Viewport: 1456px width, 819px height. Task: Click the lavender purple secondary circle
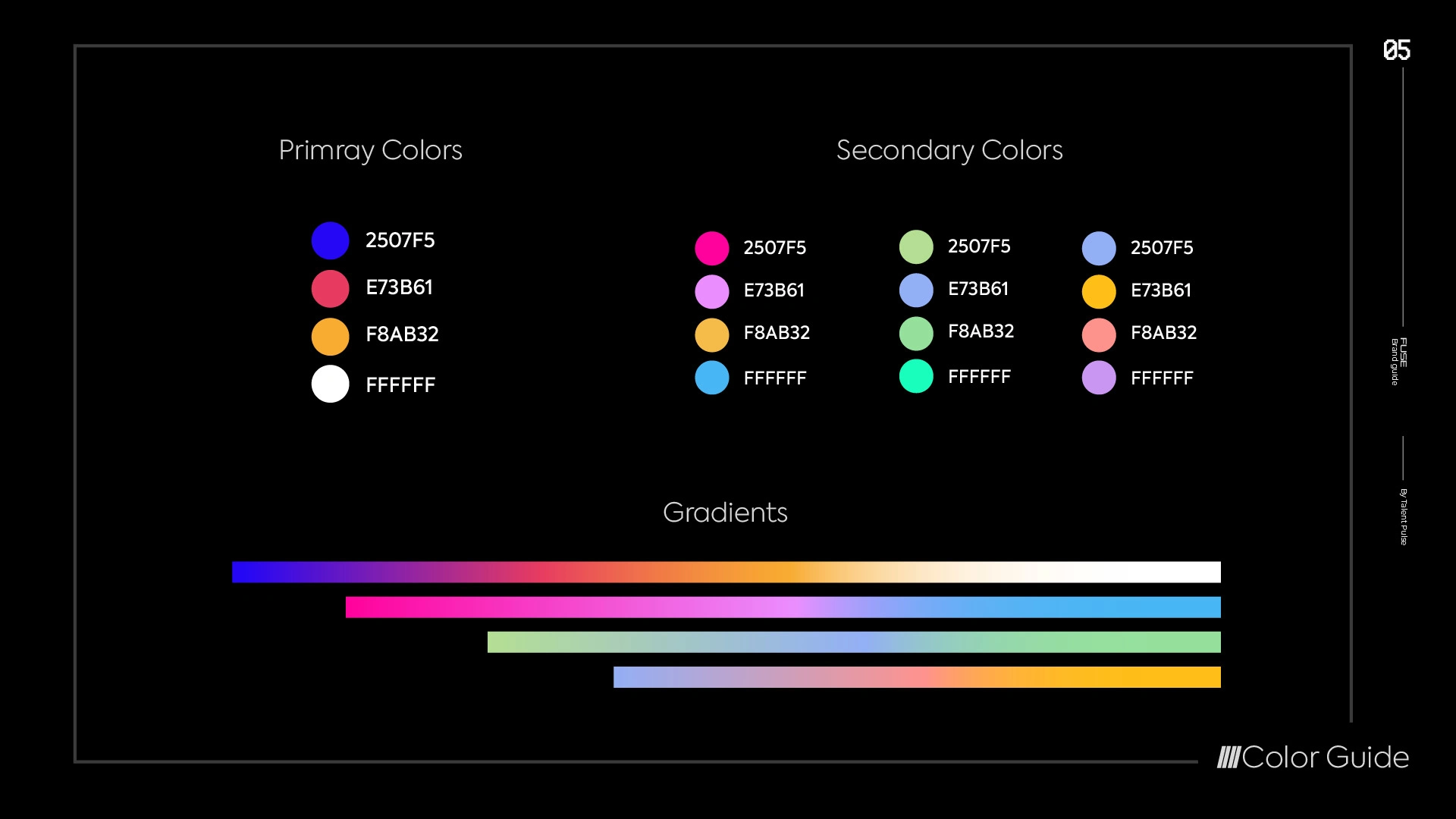click(1099, 378)
